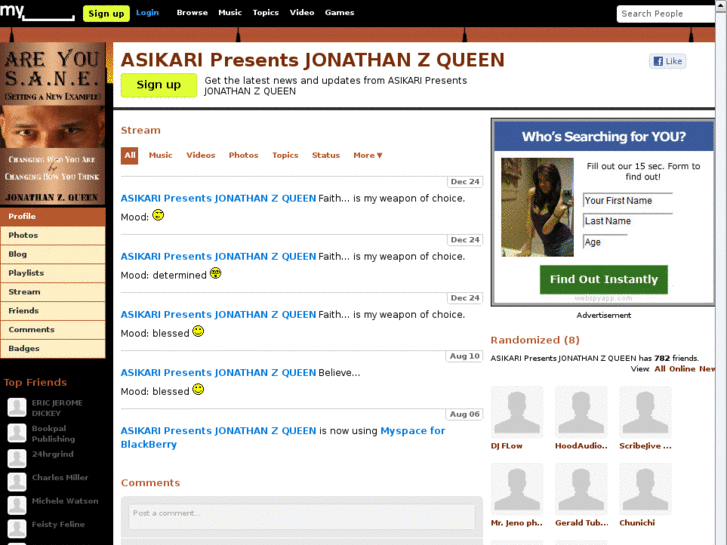Open Video in the top navigation
727x545 pixels.
(302, 13)
